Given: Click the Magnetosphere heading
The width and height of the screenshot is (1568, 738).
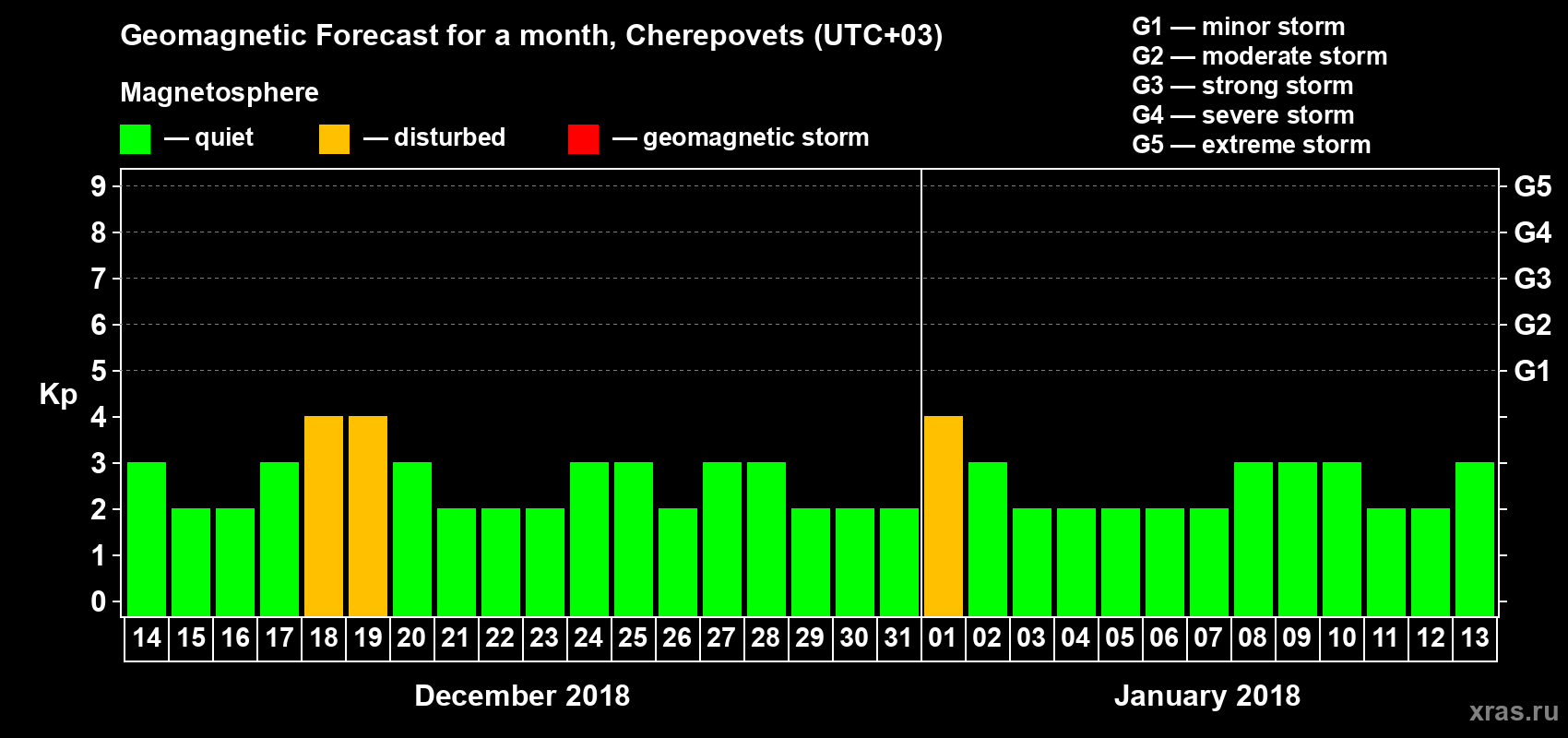Looking at the screenshot, I should tap(220, 93).
